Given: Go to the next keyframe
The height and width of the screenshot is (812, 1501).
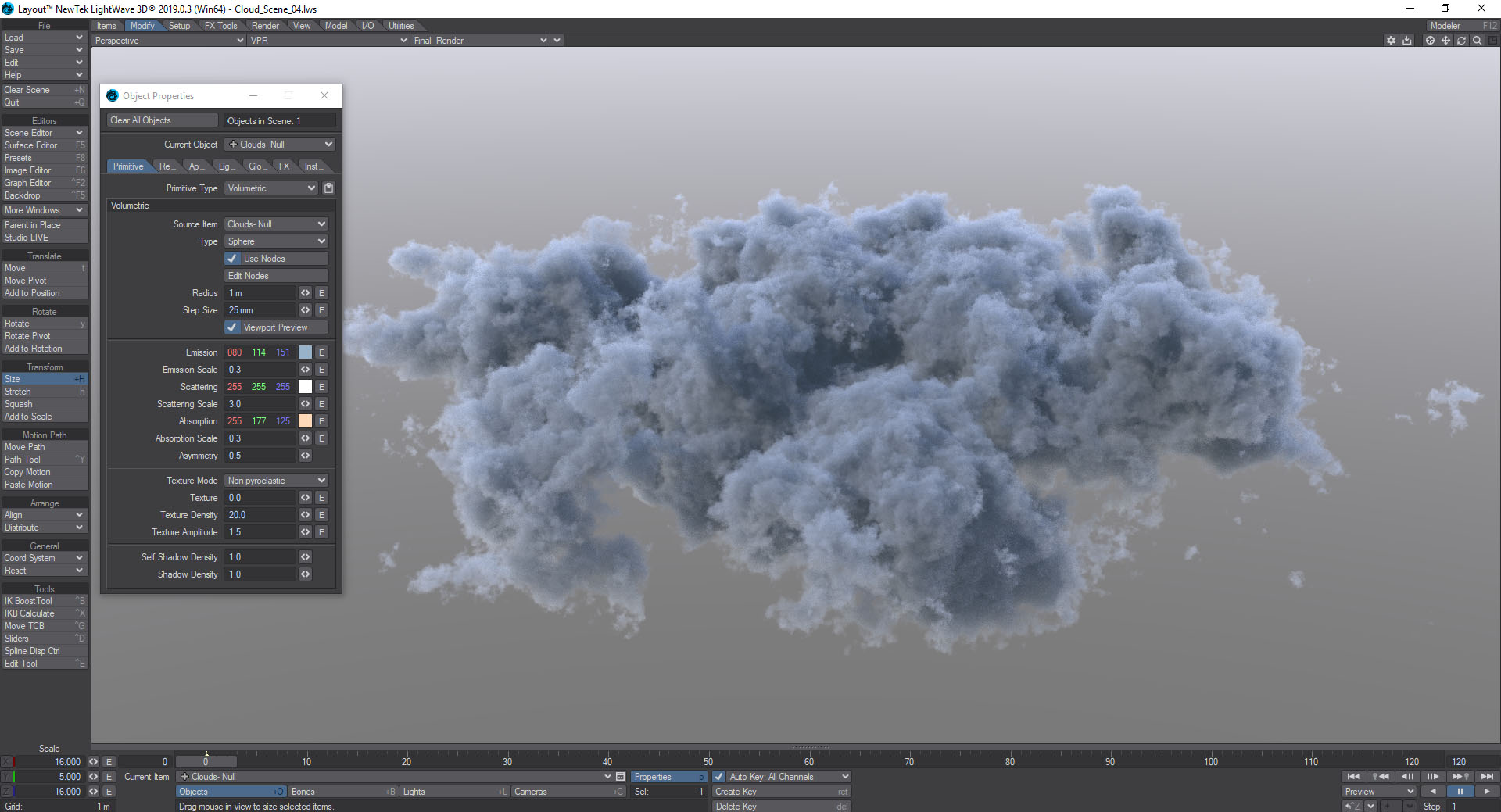Looking at the screenshot, I should (x=1460, y=777).
